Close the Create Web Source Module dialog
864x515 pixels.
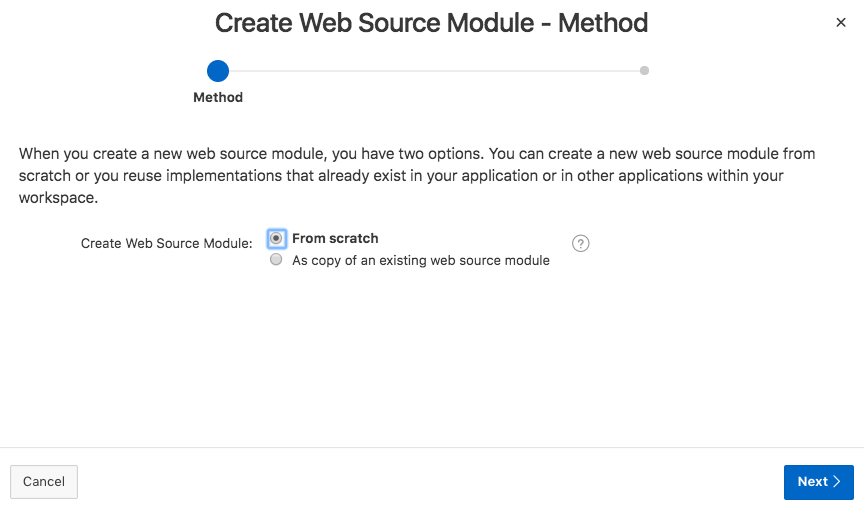(x=841, y=22)
